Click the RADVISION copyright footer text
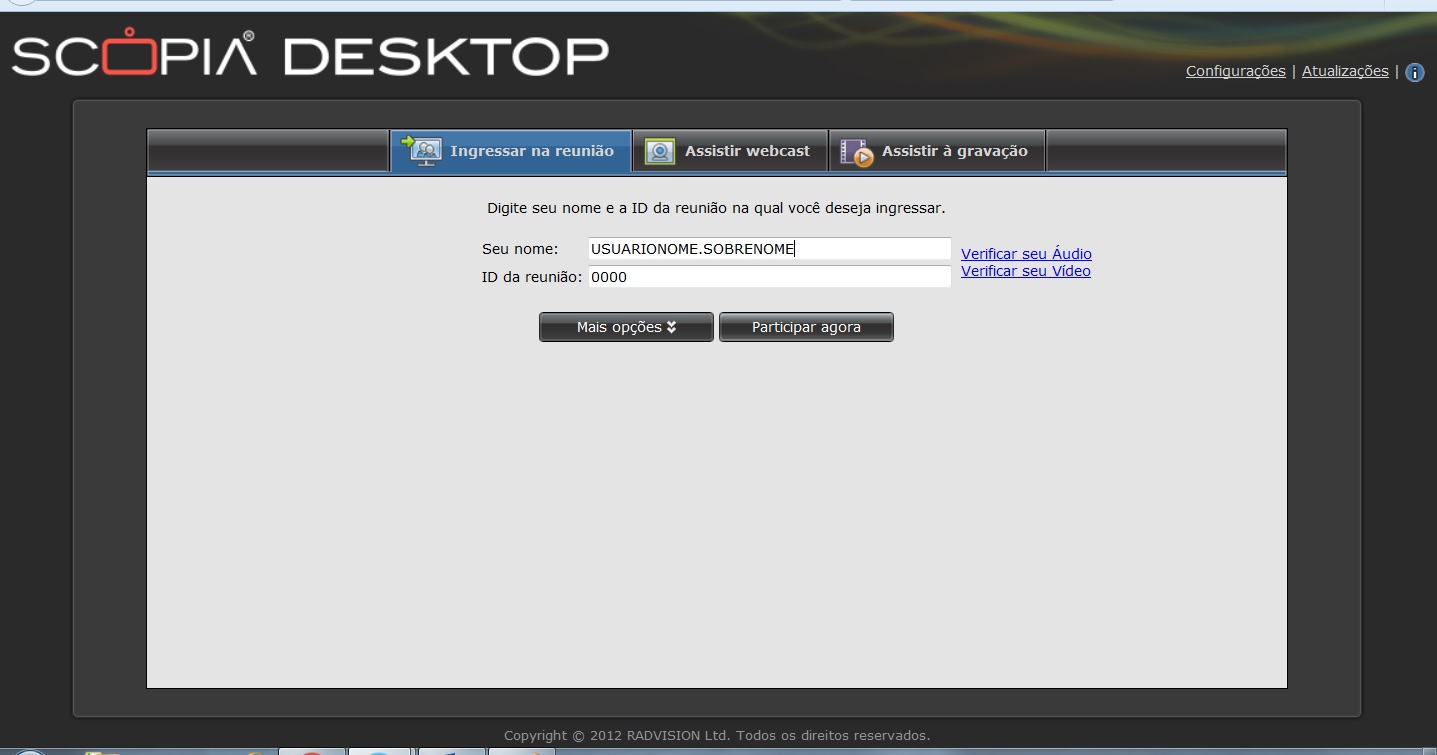This screenshot has height=755, width=1437. point(717,735)
